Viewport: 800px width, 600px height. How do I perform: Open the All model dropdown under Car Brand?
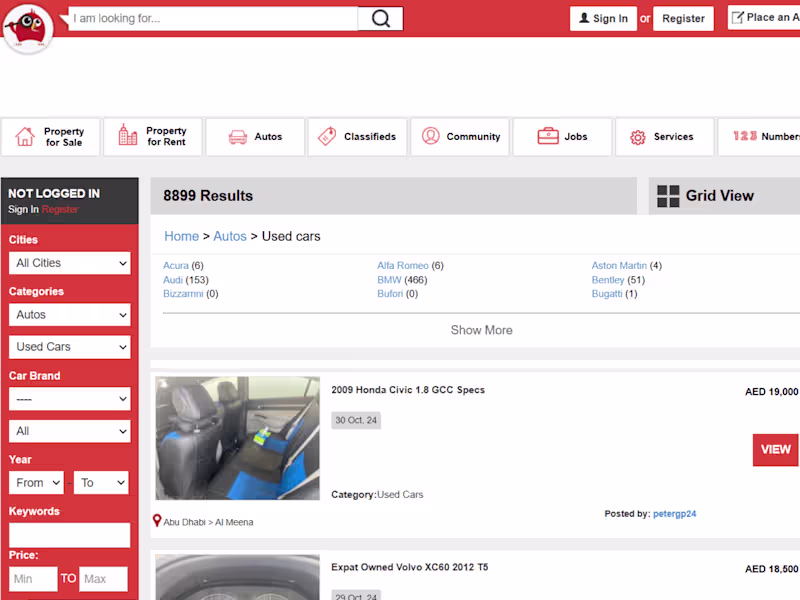(70, 431)
